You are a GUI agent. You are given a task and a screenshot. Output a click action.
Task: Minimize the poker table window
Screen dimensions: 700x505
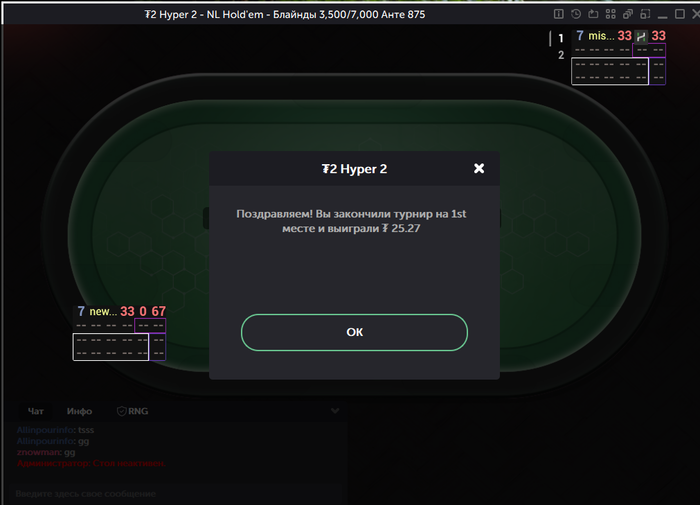662,16
